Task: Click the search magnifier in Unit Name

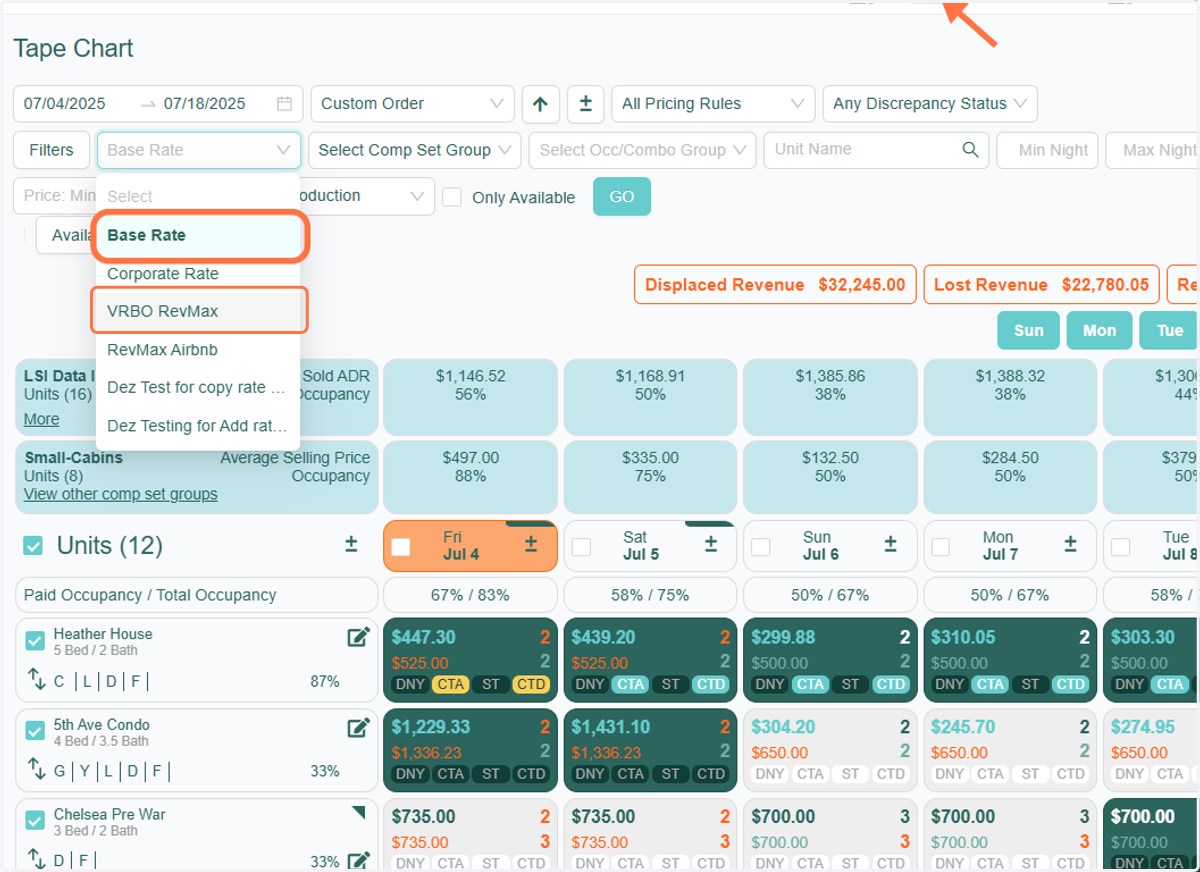Action: point(970,150)
